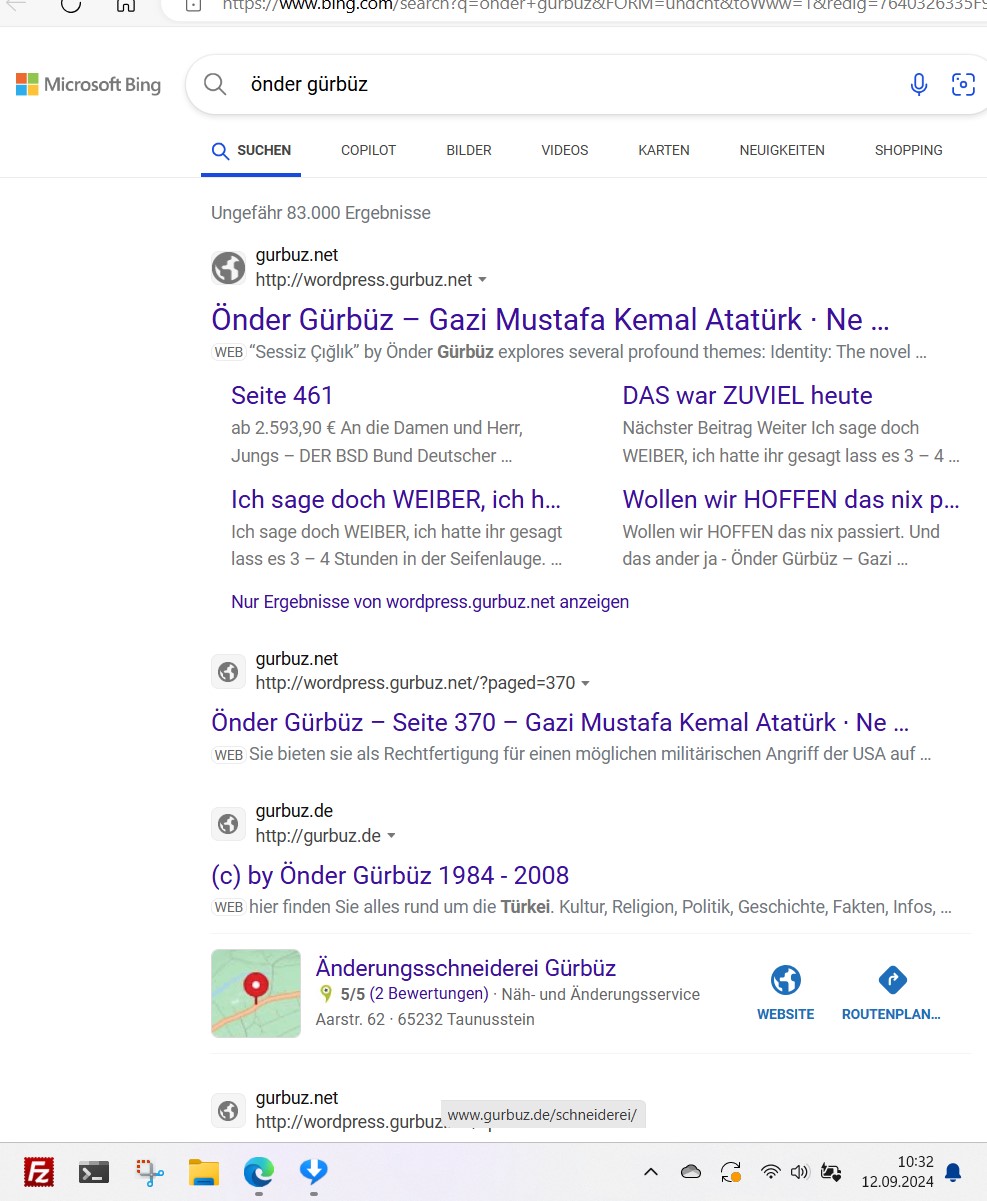Click the Microsoft Bing logo

click(x=88, y=84)
